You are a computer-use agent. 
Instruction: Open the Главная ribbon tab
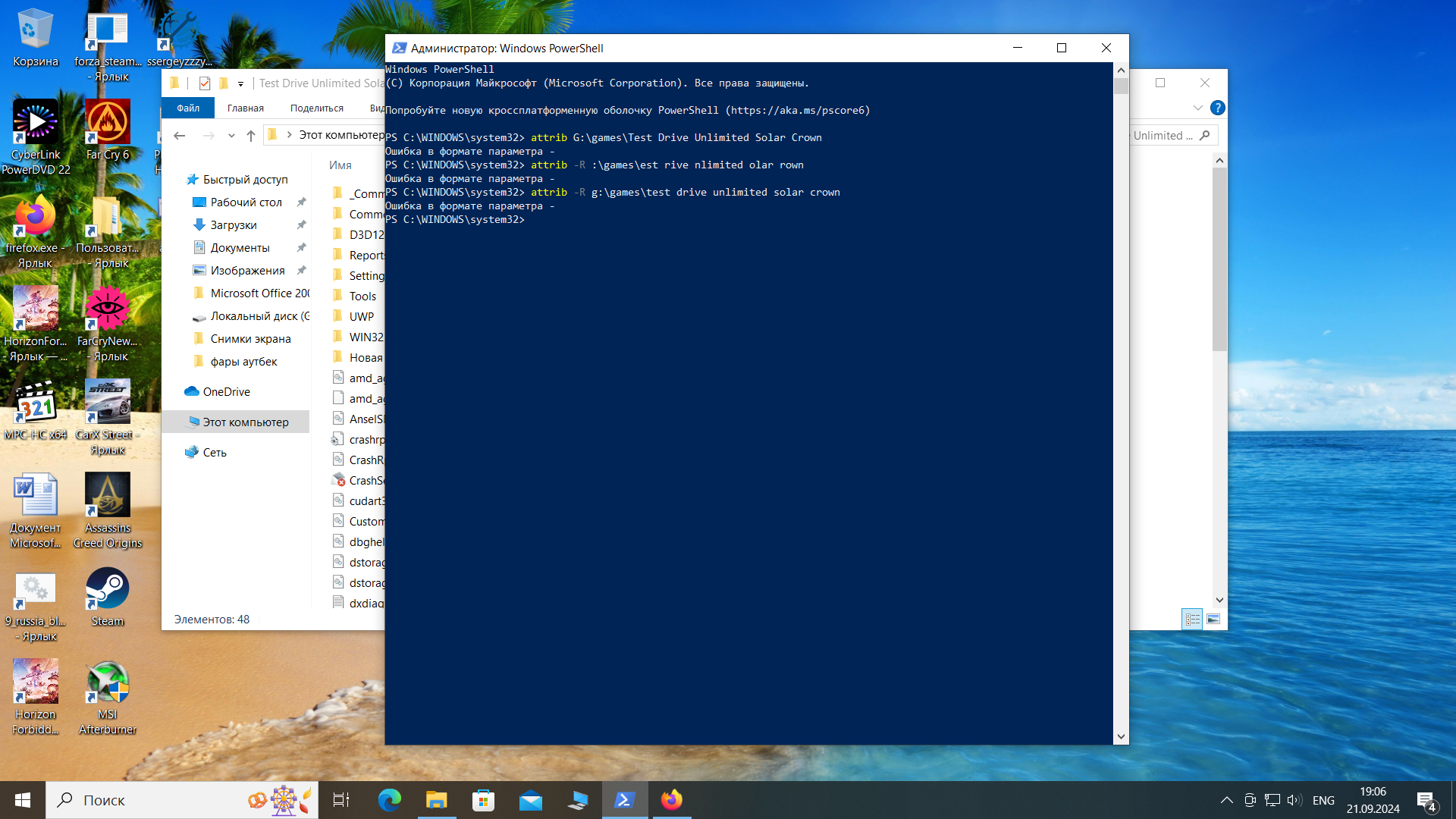point(246,108)
